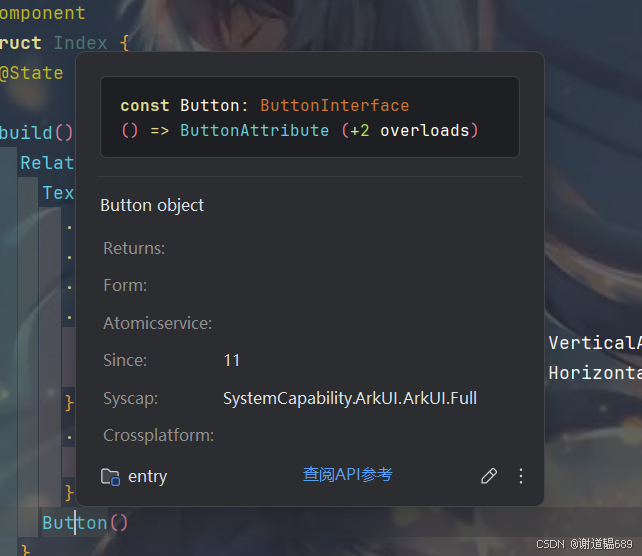Click the build() method in code

(x=36, y=132)
